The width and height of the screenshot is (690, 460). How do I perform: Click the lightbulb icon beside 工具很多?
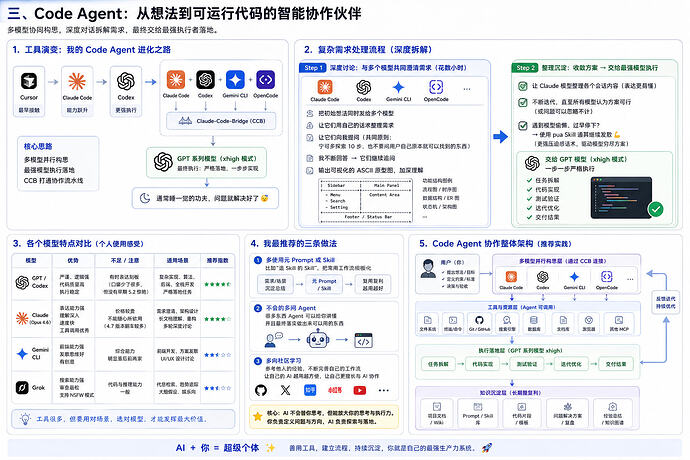[x=26, y=419]
